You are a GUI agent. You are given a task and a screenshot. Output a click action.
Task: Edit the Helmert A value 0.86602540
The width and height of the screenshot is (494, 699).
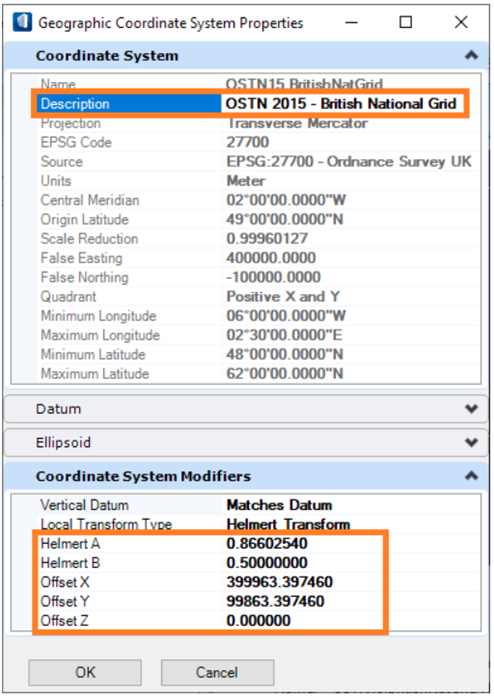tap(267, 543)
